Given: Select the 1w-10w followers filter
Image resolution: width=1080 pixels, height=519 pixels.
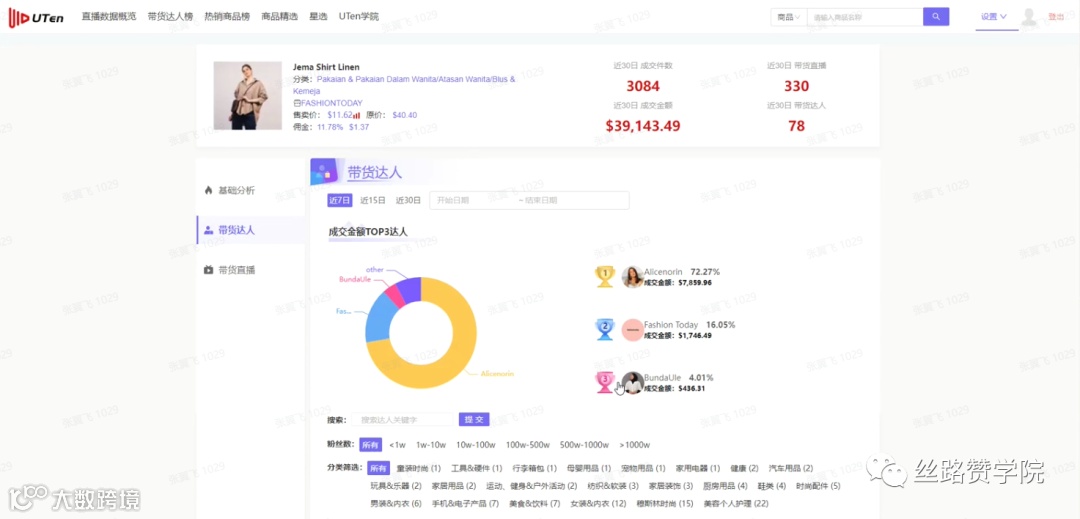Looking at the screenshot, I should pyautogui.click(x=431, y=445).
